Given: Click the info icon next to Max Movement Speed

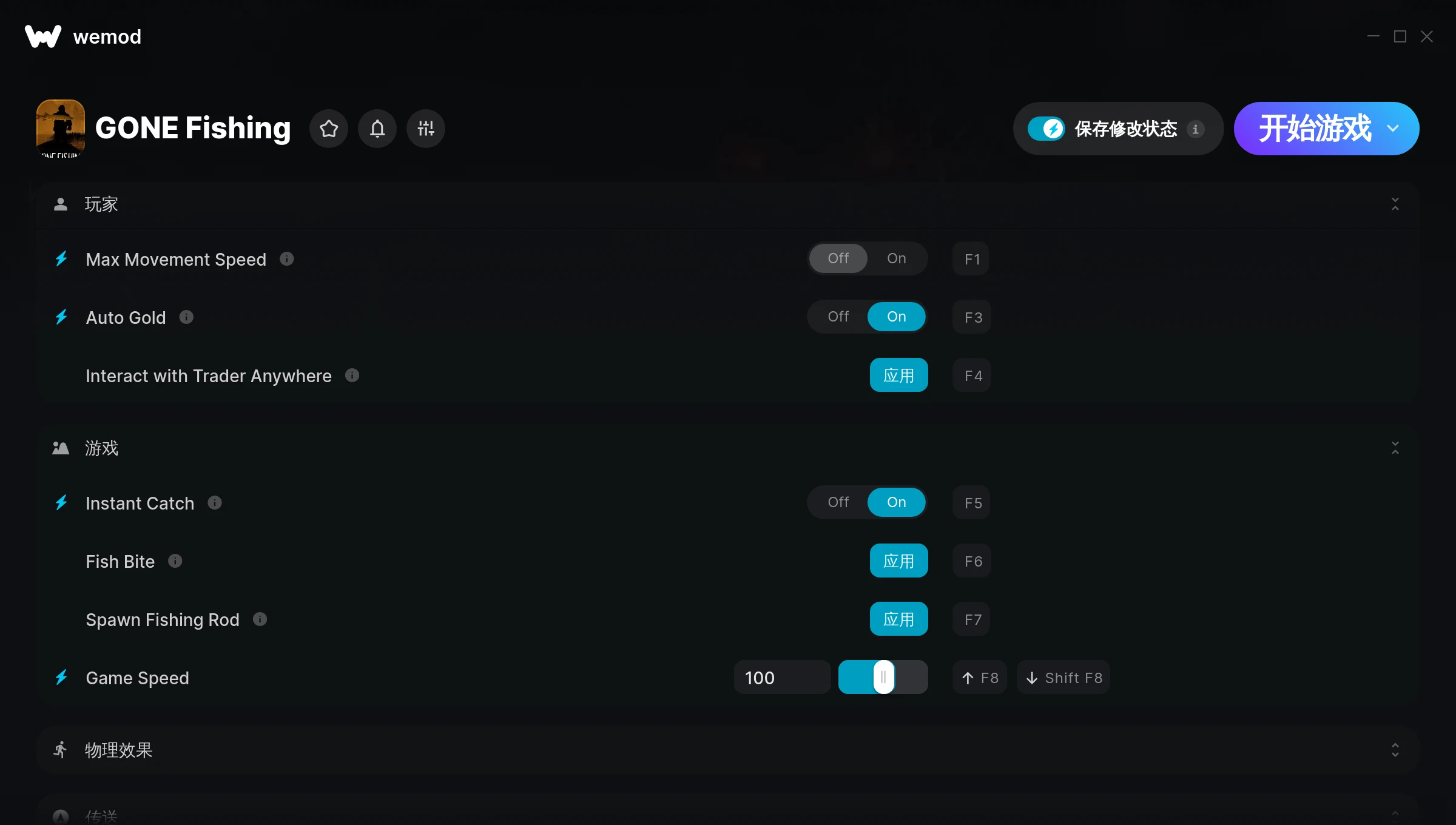Looking at the screenshot, I should (x=287, y=259).
